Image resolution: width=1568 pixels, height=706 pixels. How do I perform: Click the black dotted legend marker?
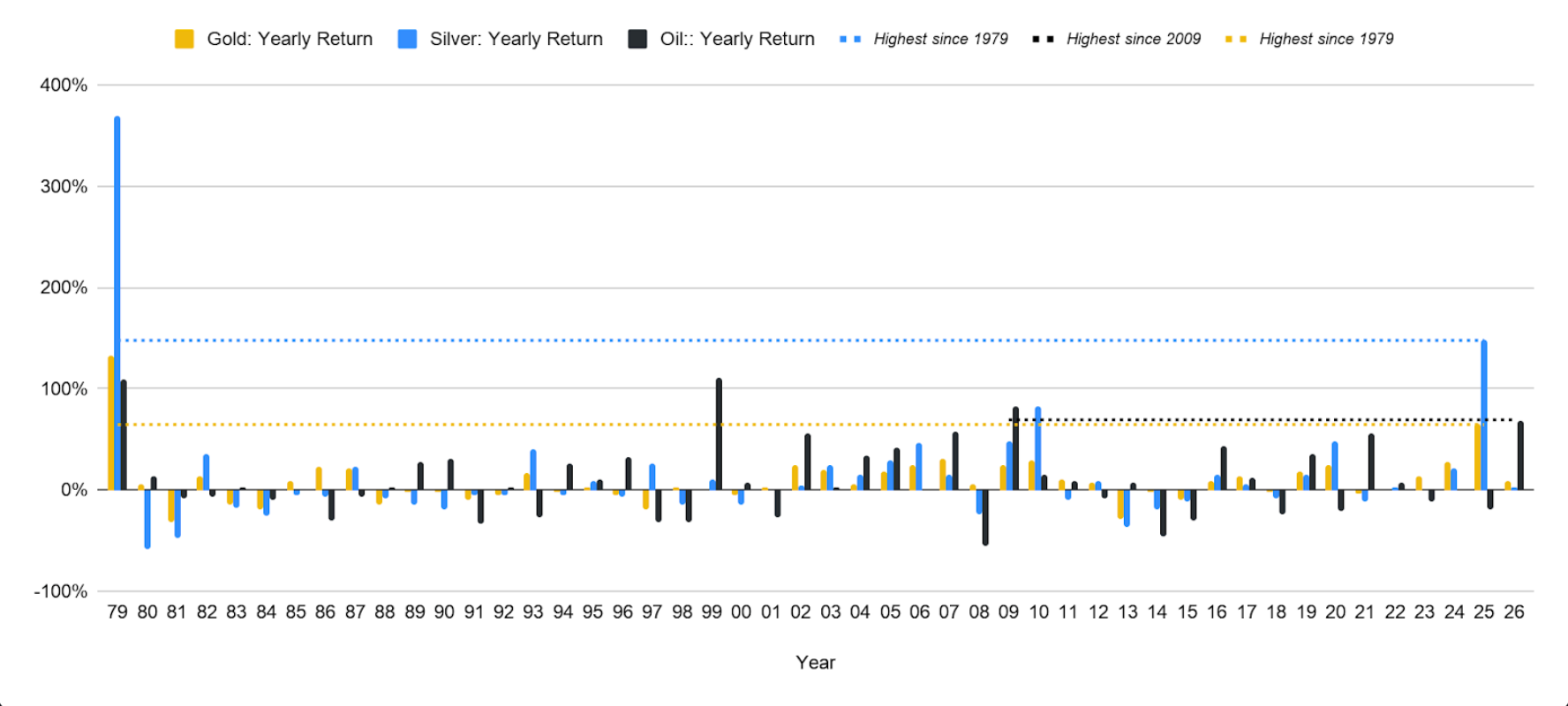point(1043,39)
